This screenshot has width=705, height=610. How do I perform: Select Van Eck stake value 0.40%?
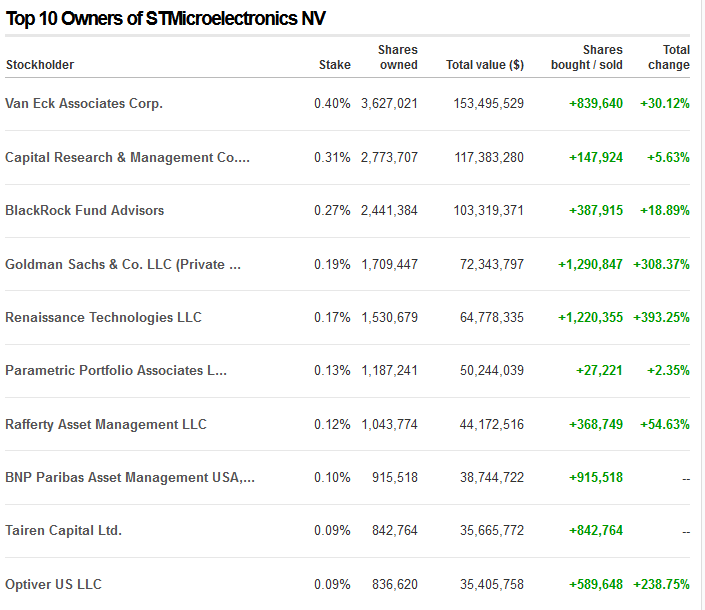click(x=332, y=103)
